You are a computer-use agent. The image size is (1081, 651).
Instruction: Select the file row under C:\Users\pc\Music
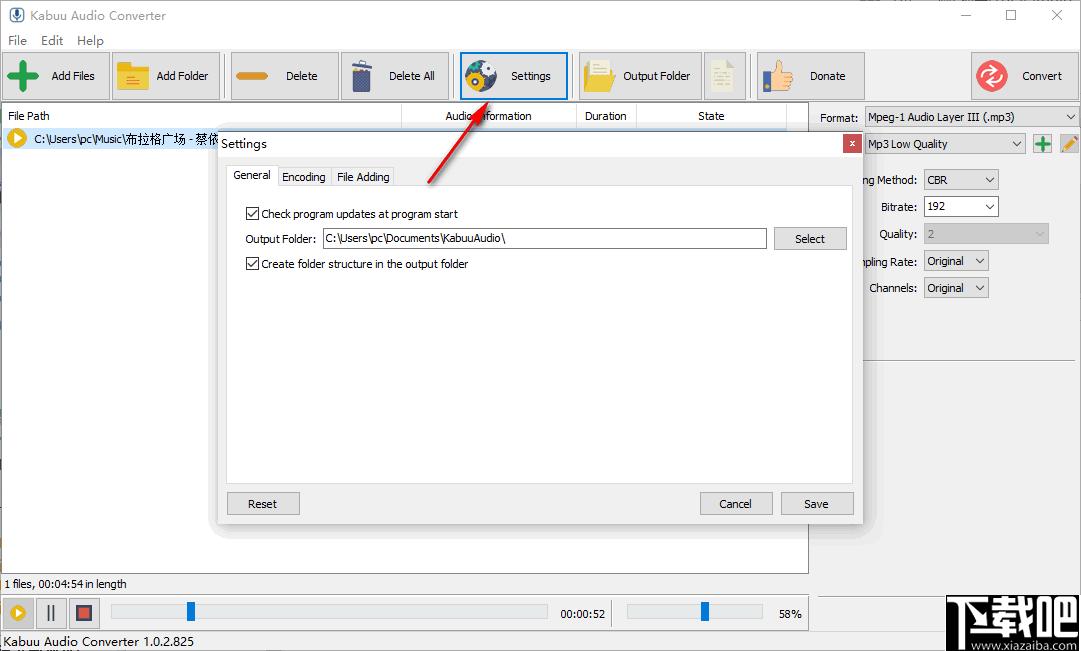pyautogui.click(x=110, y=139)
